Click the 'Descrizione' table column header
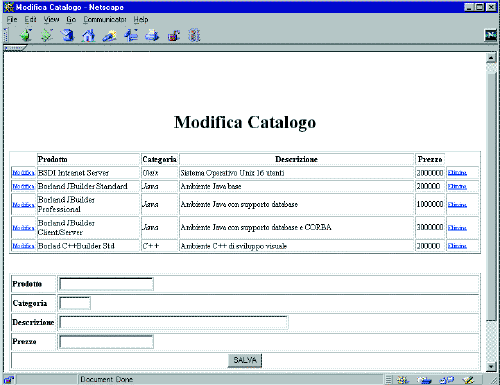 (296, 159)
